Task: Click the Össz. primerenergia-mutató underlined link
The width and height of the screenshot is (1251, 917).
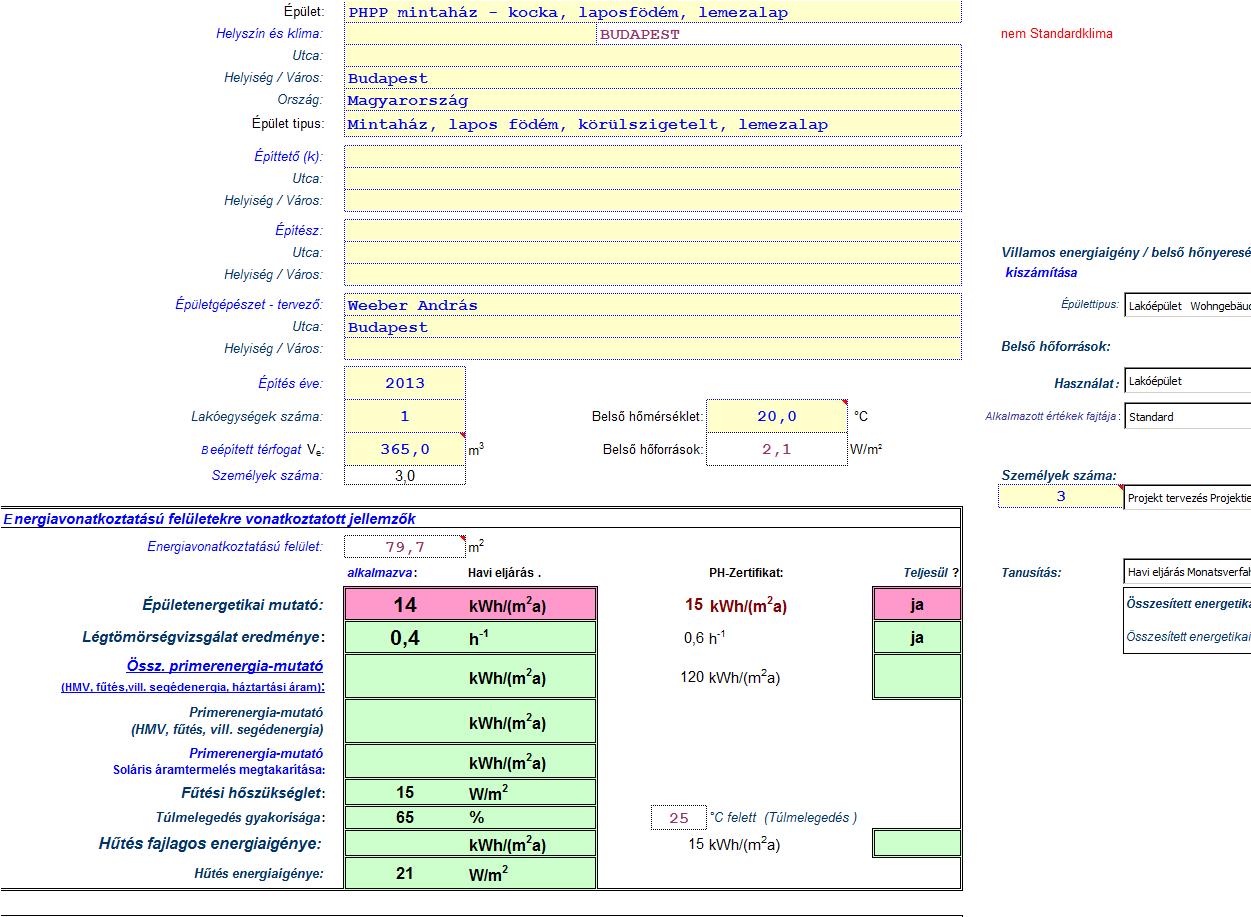Action: coord(224,666)
